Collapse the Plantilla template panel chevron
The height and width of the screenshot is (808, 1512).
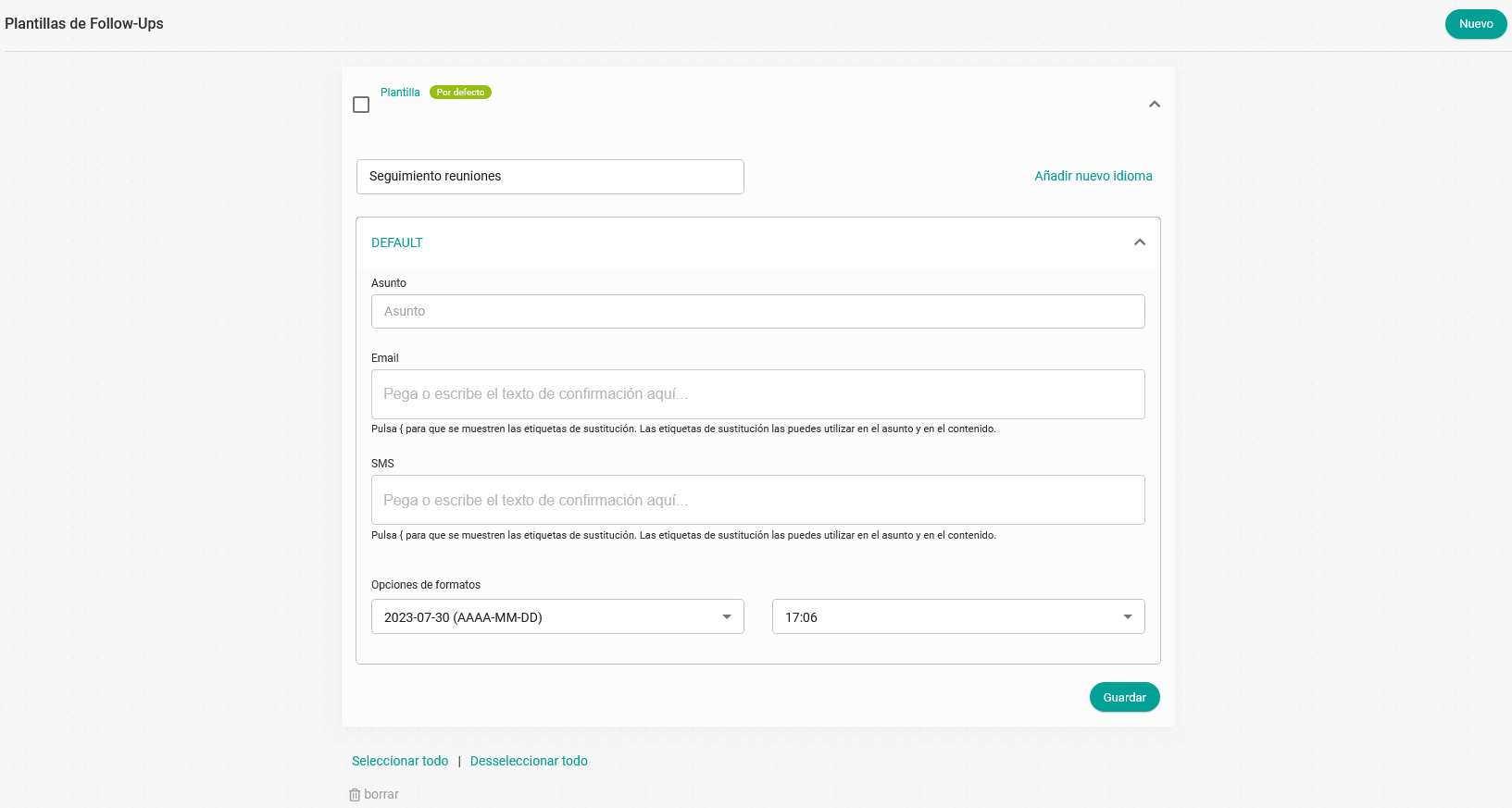click(1154, 104)
